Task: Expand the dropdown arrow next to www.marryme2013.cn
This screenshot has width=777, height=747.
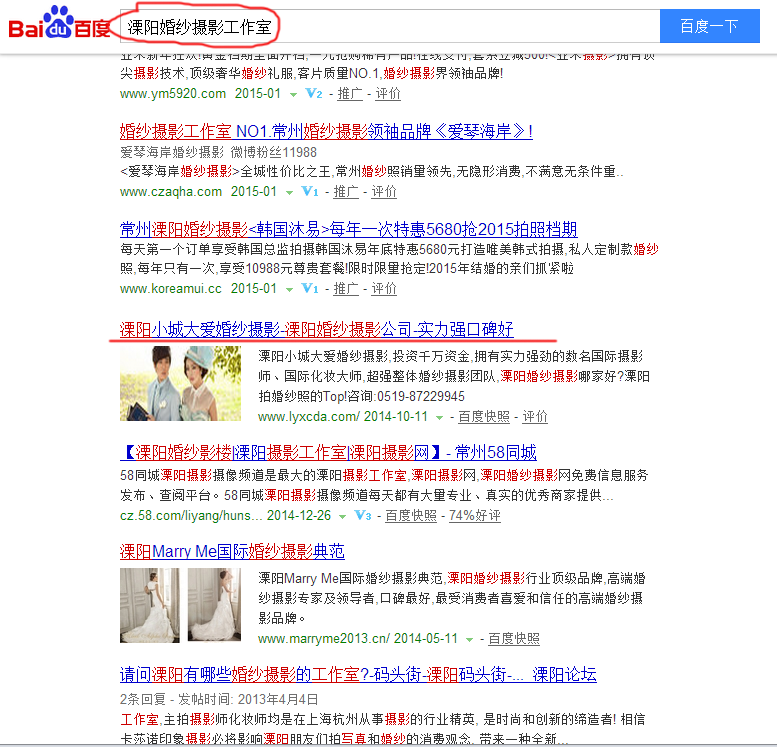Action: coord(469,639)
